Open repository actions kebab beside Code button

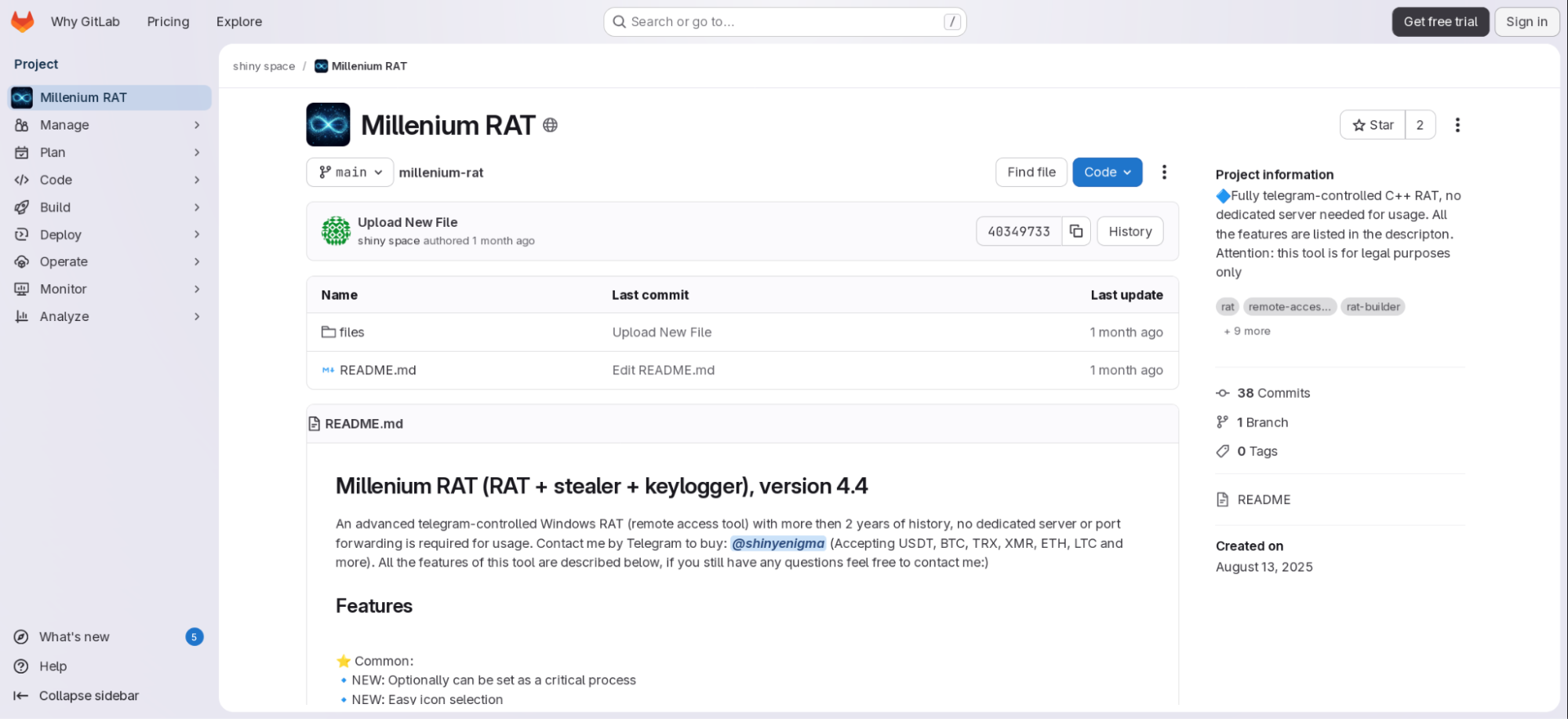tap(1164, 172)
